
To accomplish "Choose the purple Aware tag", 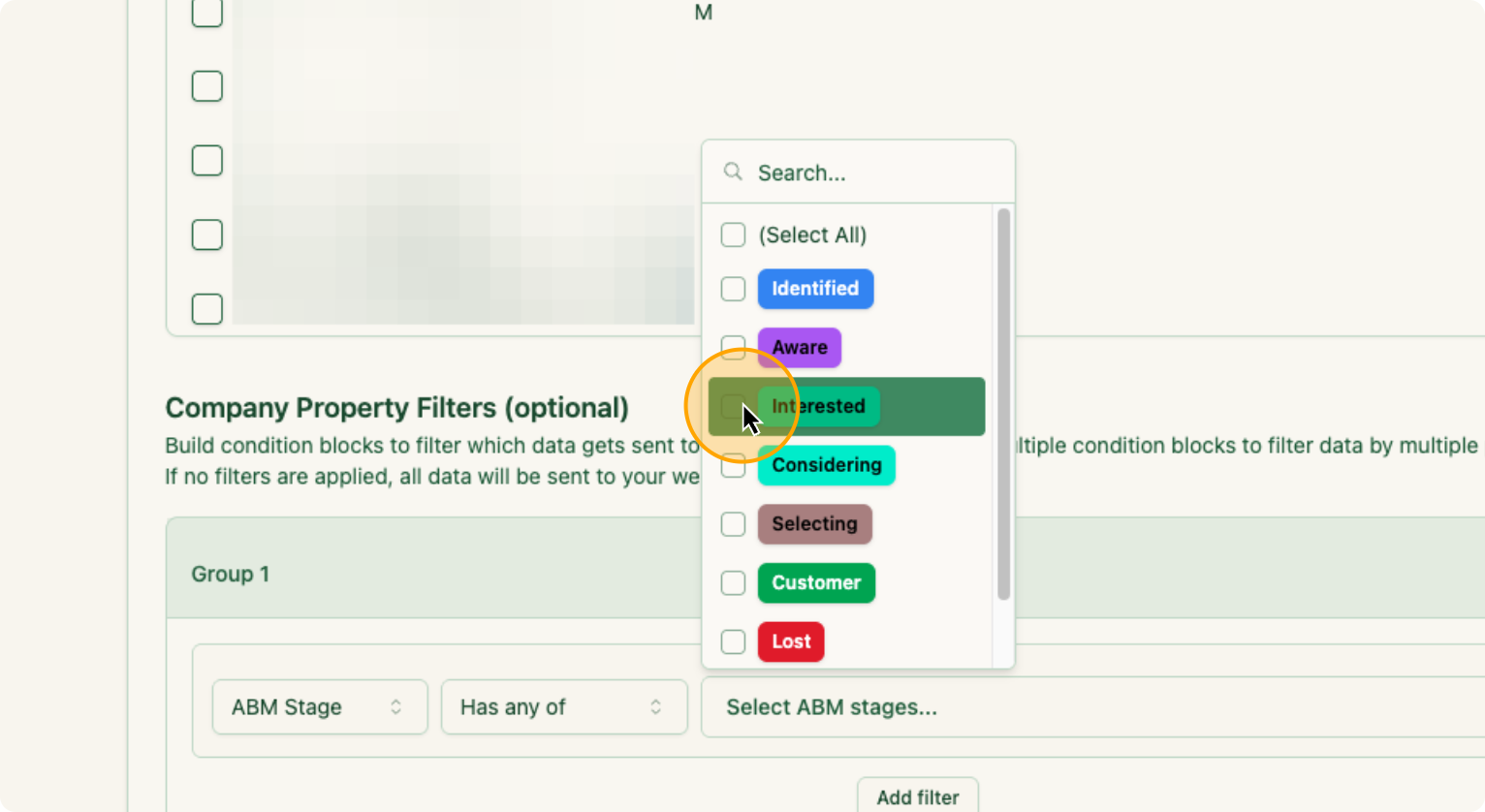I will coord(800,348).
